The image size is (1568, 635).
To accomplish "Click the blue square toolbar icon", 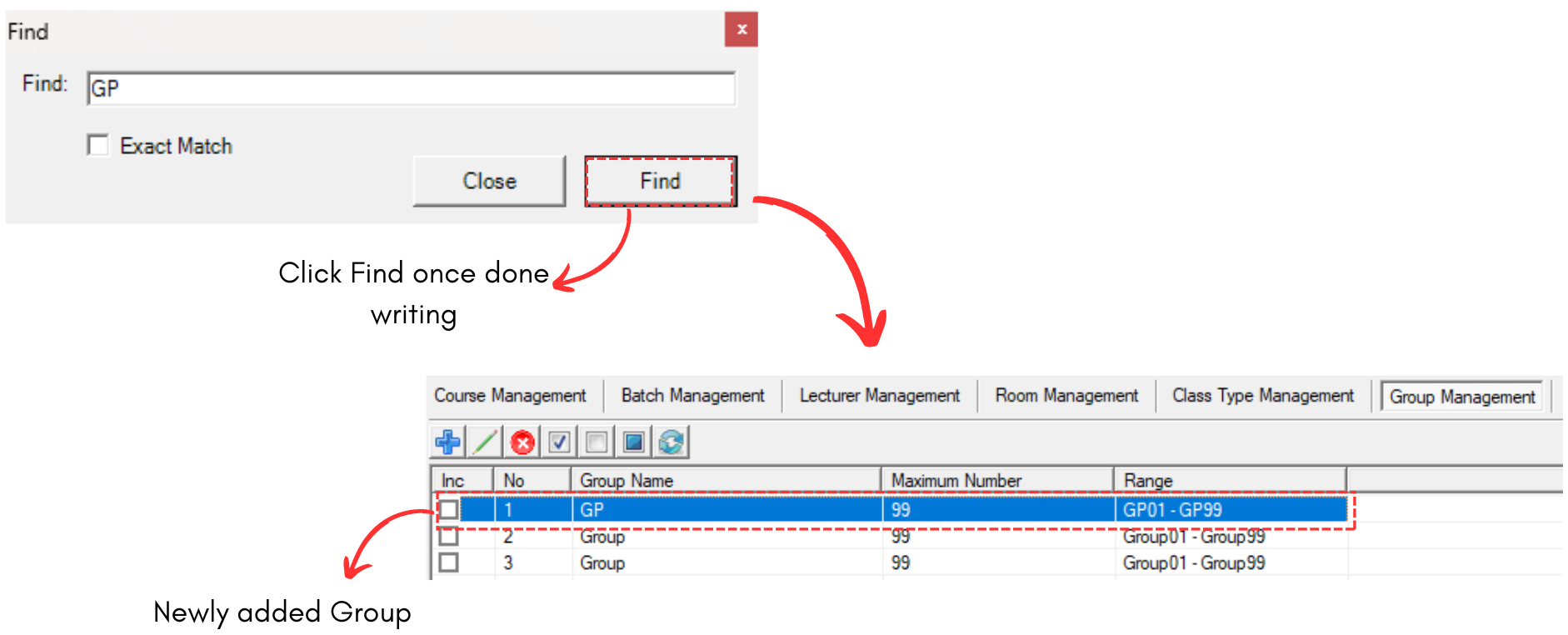I will (x=633, y=442).
